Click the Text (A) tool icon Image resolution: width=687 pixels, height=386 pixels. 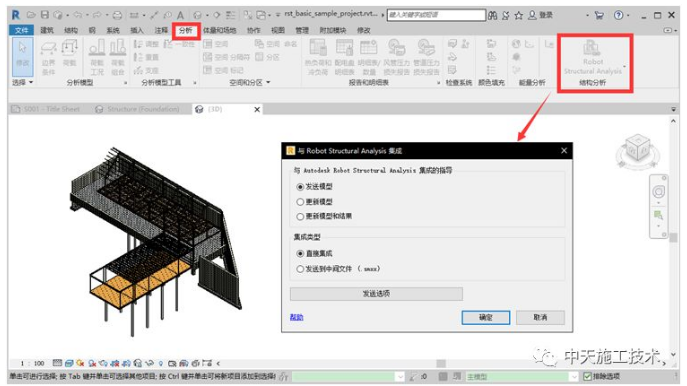180,15
